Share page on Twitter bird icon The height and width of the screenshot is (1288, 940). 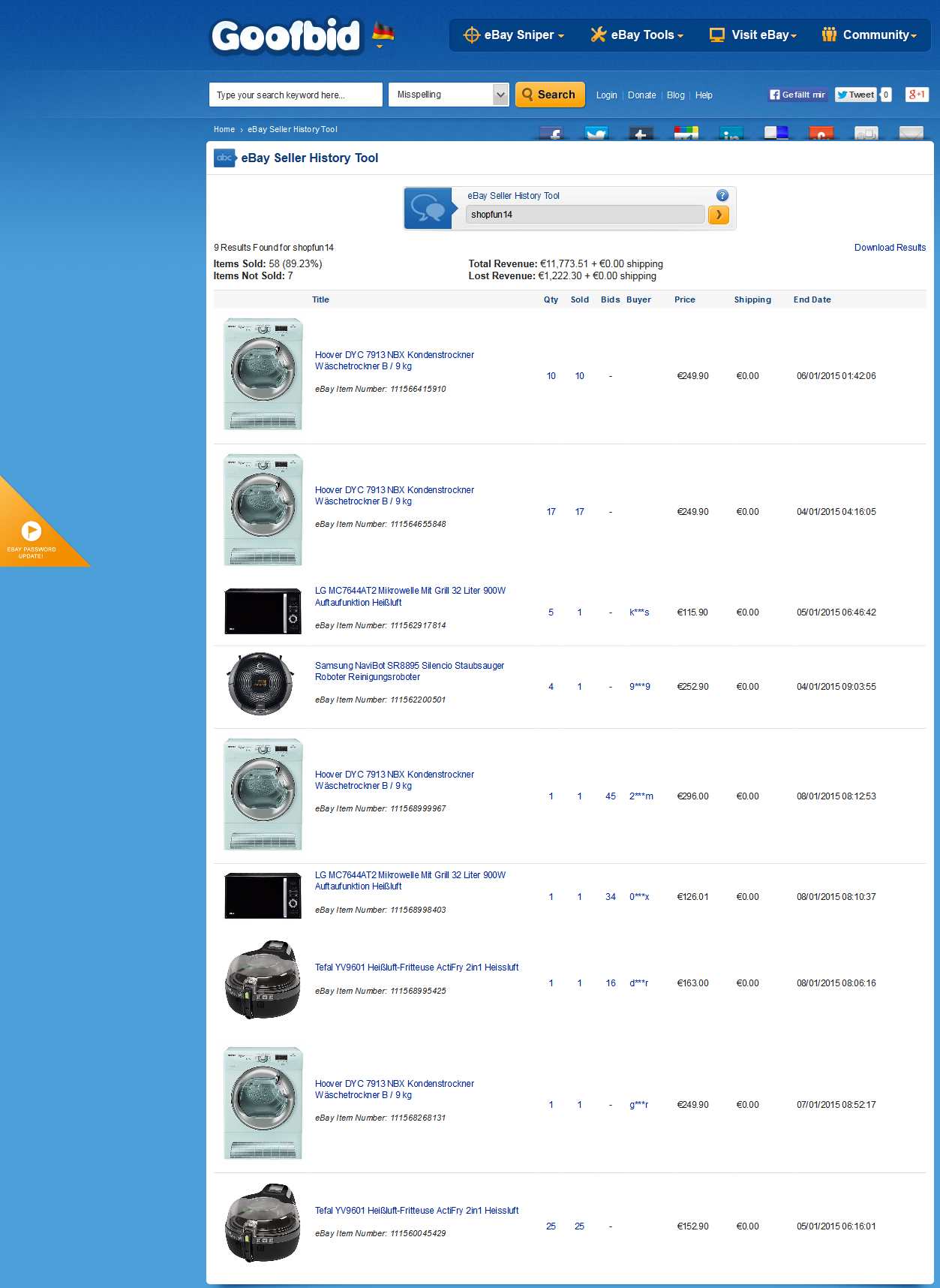(x=596, y=134)
